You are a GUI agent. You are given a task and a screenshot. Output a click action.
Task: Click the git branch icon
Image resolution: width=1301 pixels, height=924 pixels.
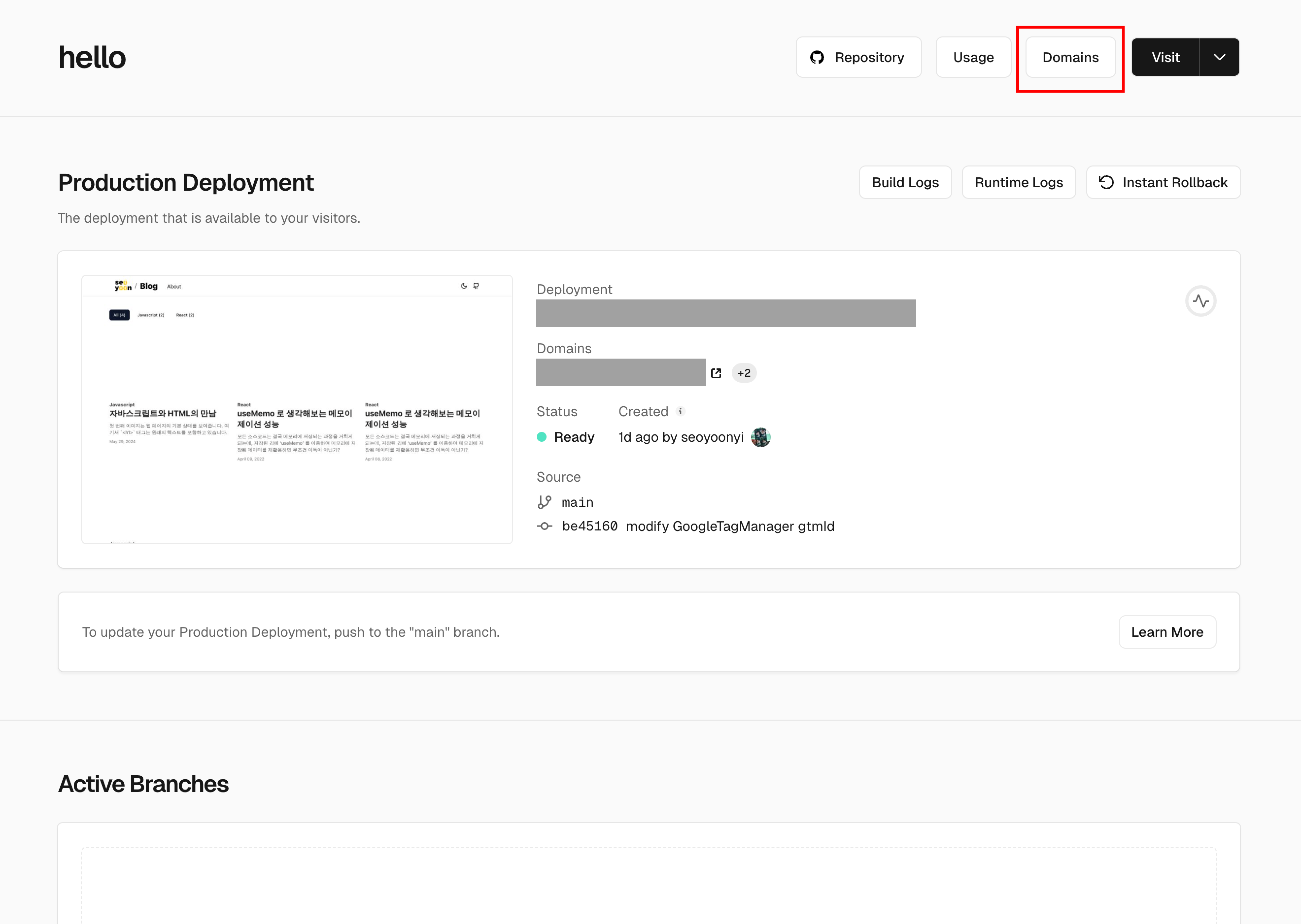coord(544,502)
